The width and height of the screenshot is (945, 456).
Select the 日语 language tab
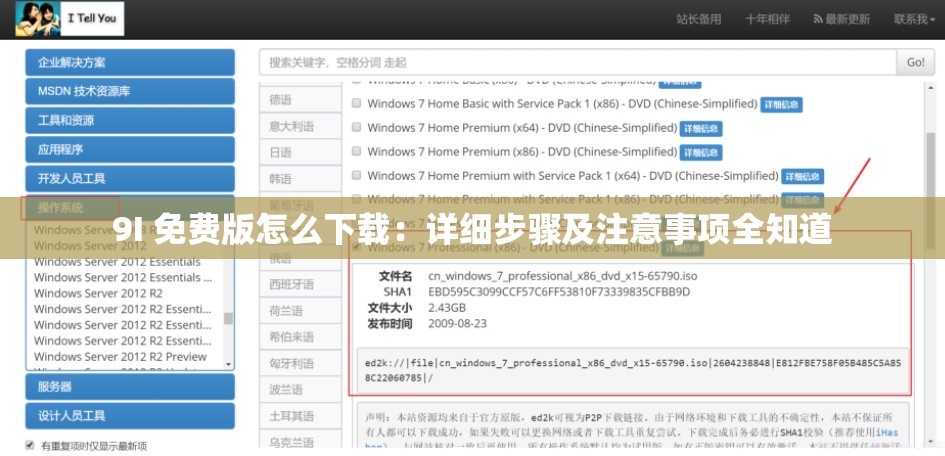click(281, 153)
